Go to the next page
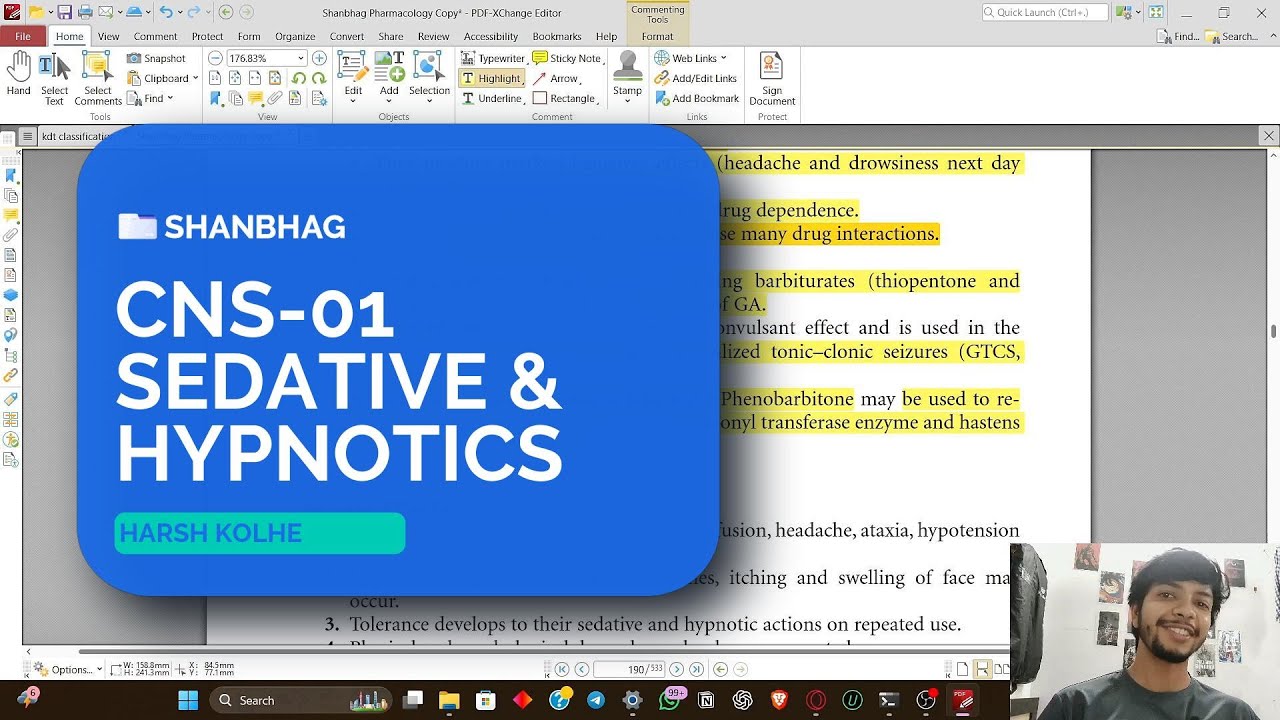 click(677, 669)
